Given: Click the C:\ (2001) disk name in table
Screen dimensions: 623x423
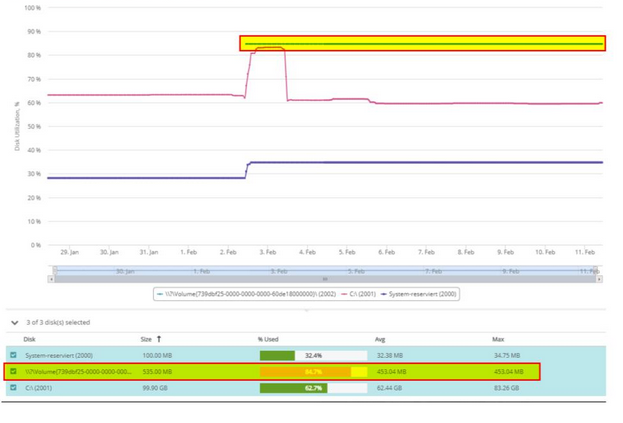Looking at the screenshot, I should (x=39, y=388).
